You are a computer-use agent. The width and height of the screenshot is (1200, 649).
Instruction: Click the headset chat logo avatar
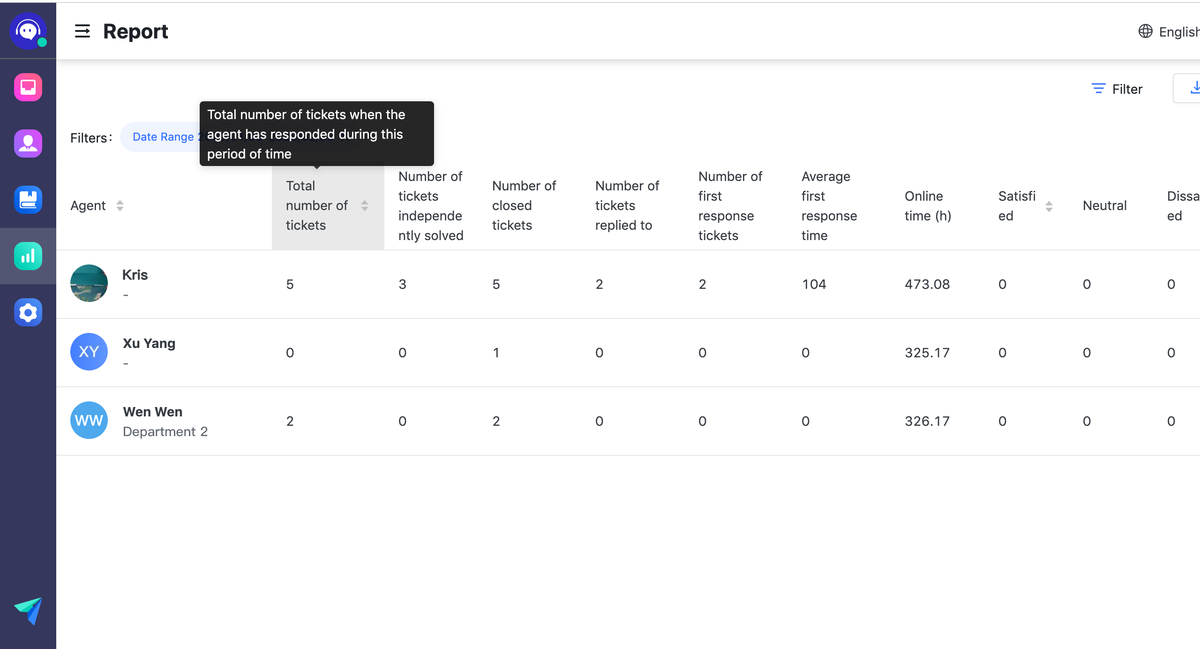click(x=28, y=31)
